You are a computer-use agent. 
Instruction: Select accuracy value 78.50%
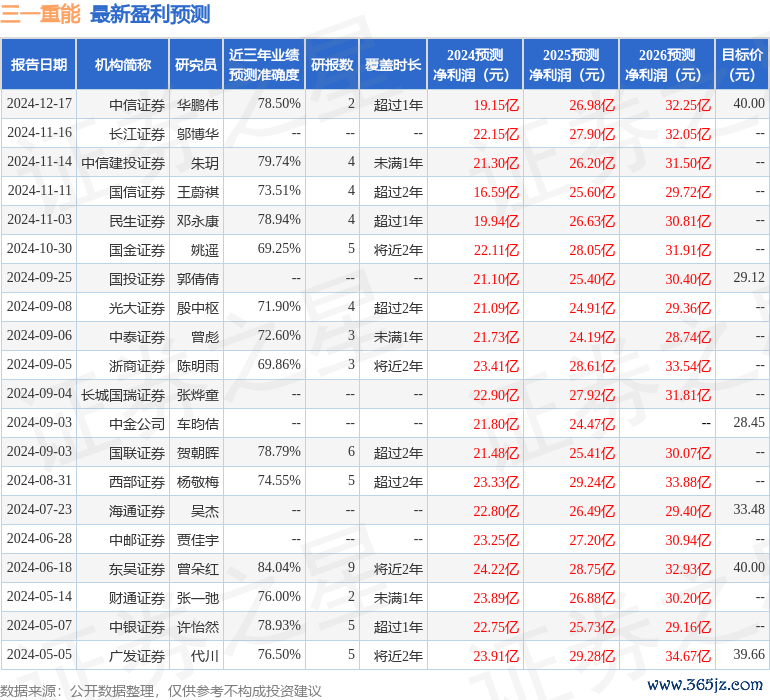click(x=279, y=104)
